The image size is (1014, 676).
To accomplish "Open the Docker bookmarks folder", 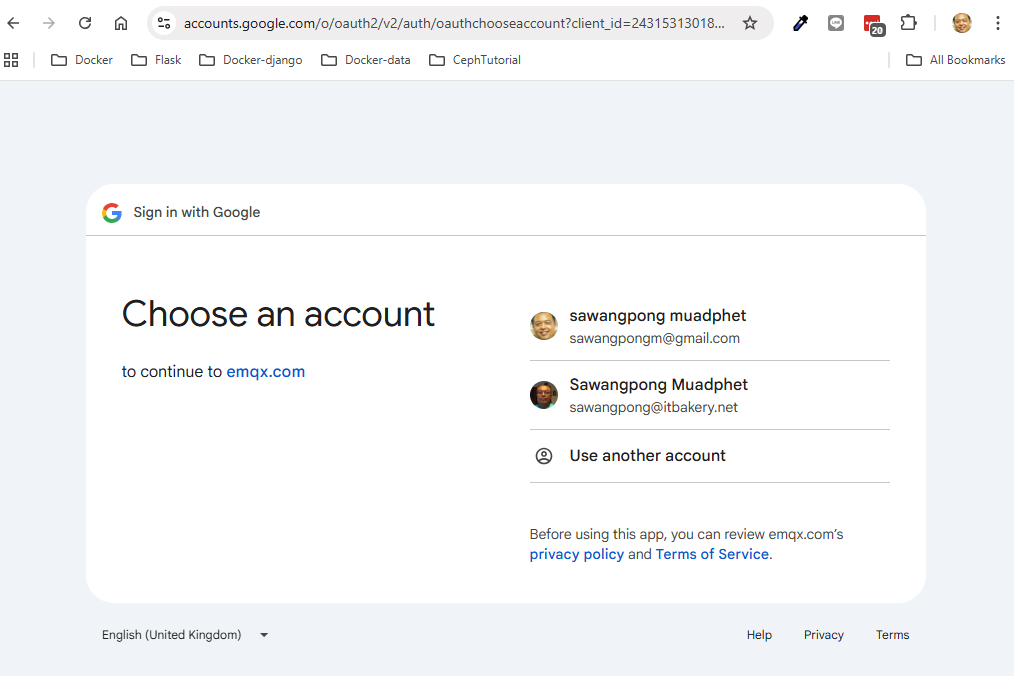I will (82, 60).
